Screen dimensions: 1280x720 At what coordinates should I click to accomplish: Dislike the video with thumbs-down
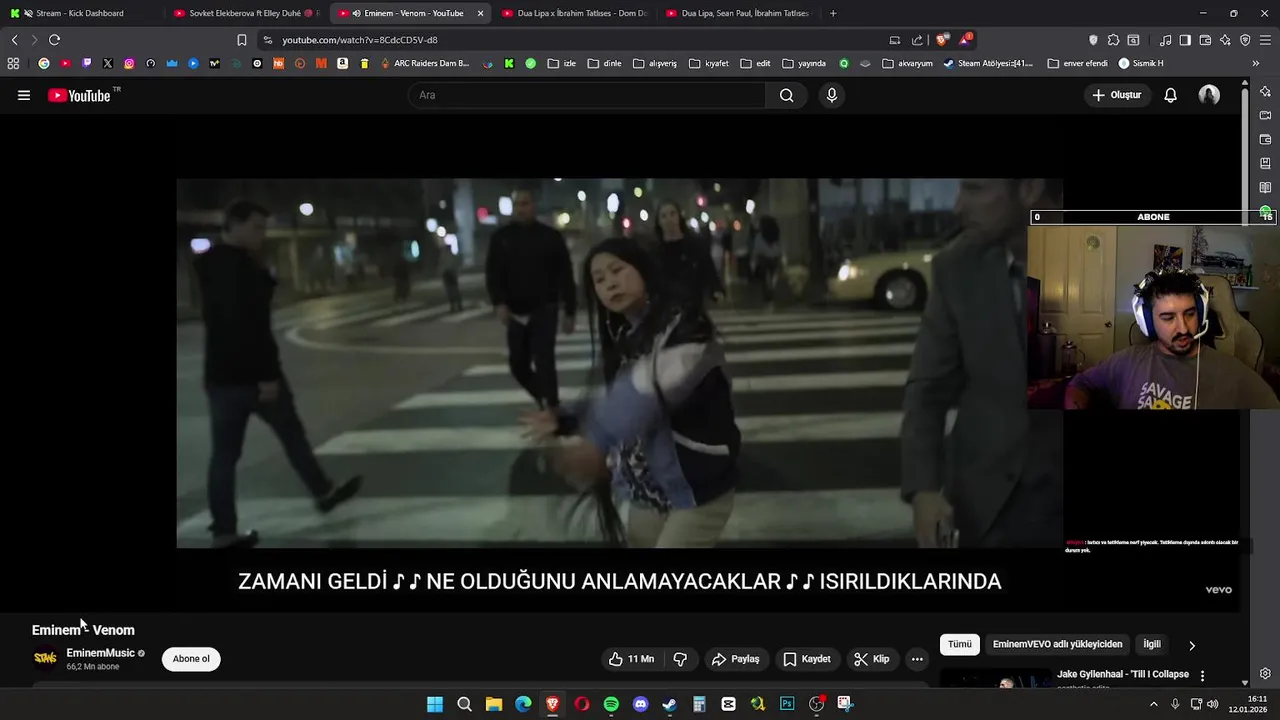click(680, 659)
